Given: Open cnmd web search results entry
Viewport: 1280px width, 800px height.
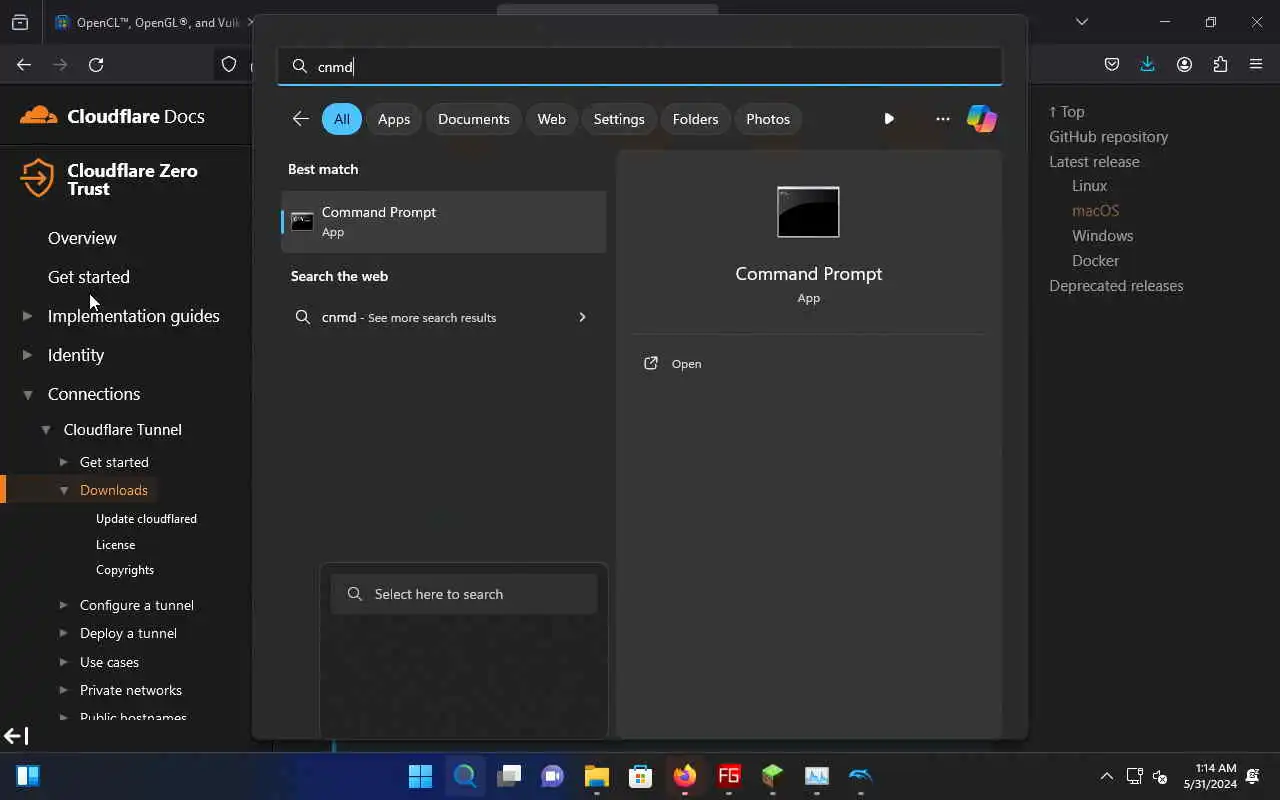Looking at the screenshot, I should 444,317.
